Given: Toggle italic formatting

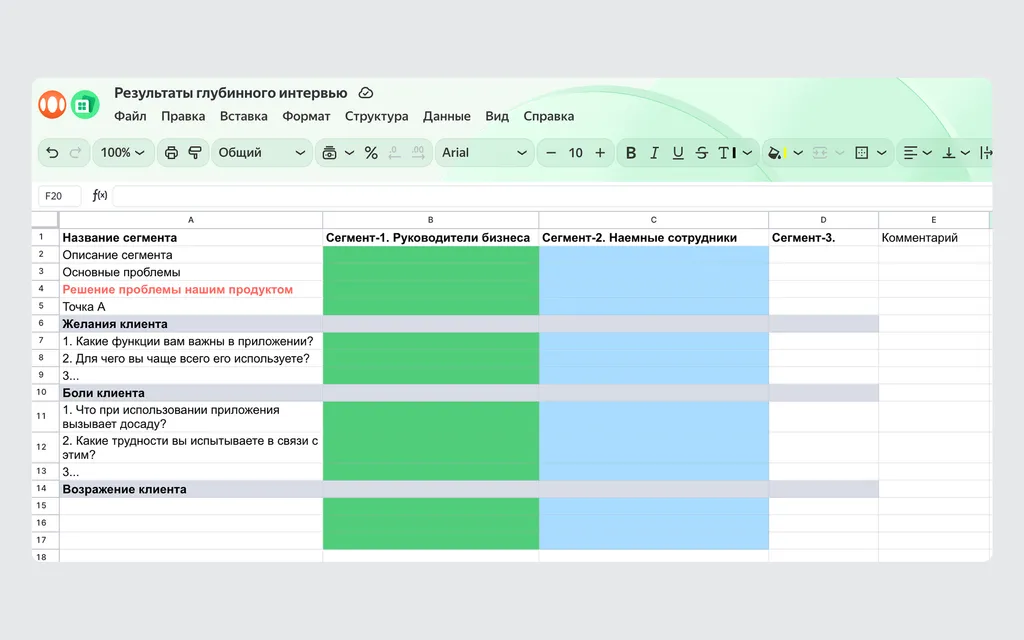Looking at the screenshot, I should [654, 153].
